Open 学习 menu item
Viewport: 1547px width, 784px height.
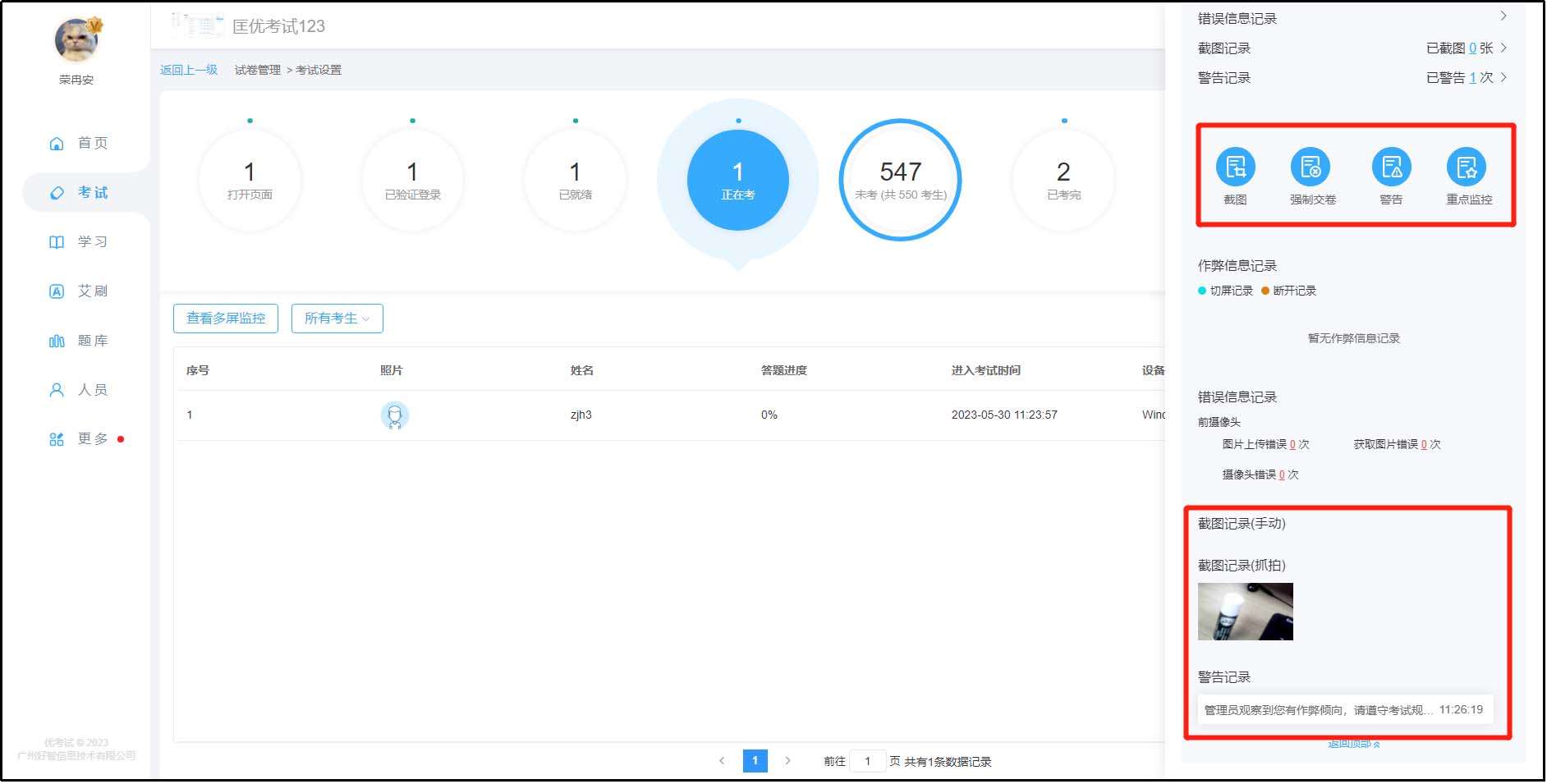tap(79, 242)
